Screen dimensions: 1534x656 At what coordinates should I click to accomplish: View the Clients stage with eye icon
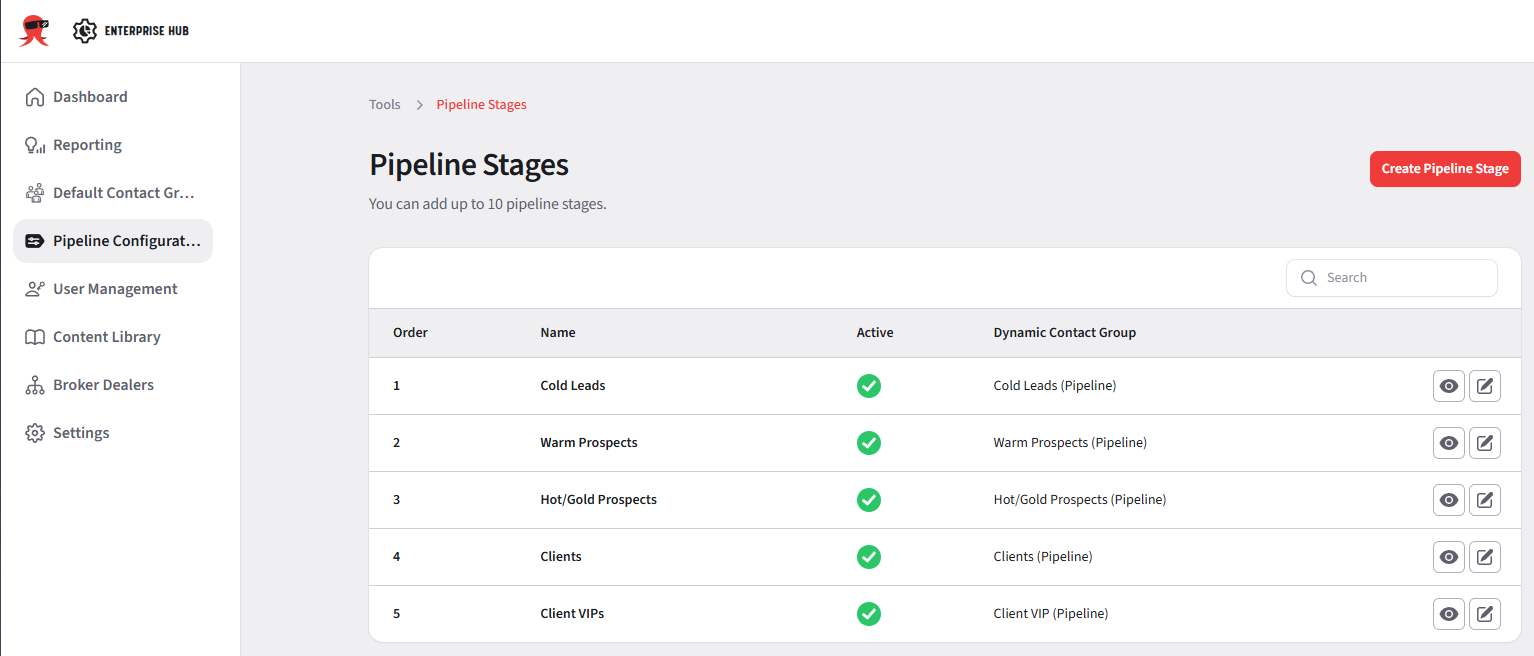pos(1448,557)
